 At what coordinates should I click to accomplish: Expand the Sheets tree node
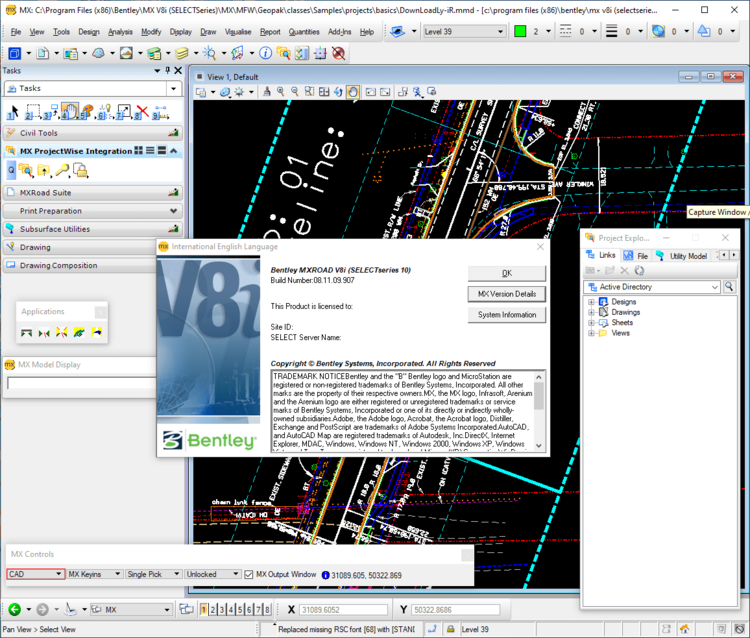point(592,323)
